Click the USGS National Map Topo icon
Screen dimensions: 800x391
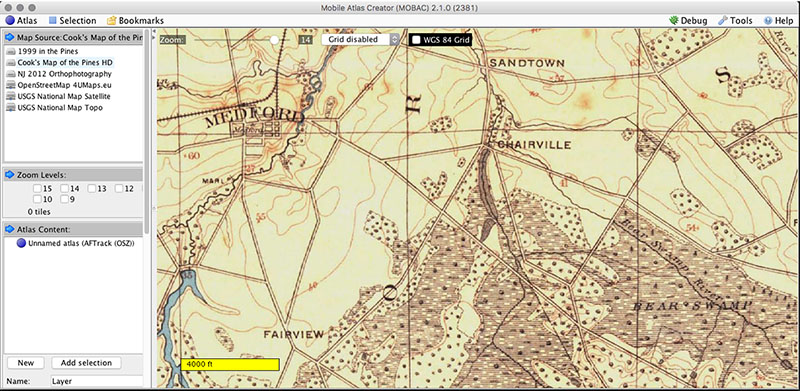[11, 108]
